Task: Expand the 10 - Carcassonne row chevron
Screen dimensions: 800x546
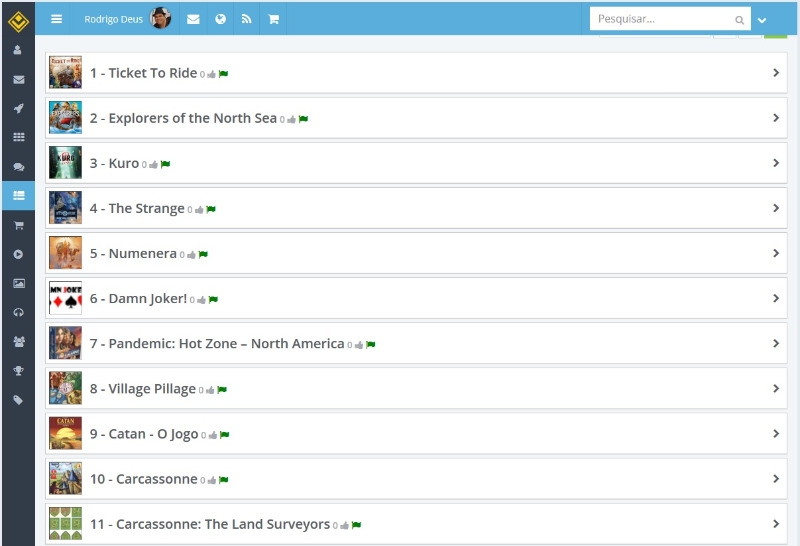Action: (x=776, y=479)
